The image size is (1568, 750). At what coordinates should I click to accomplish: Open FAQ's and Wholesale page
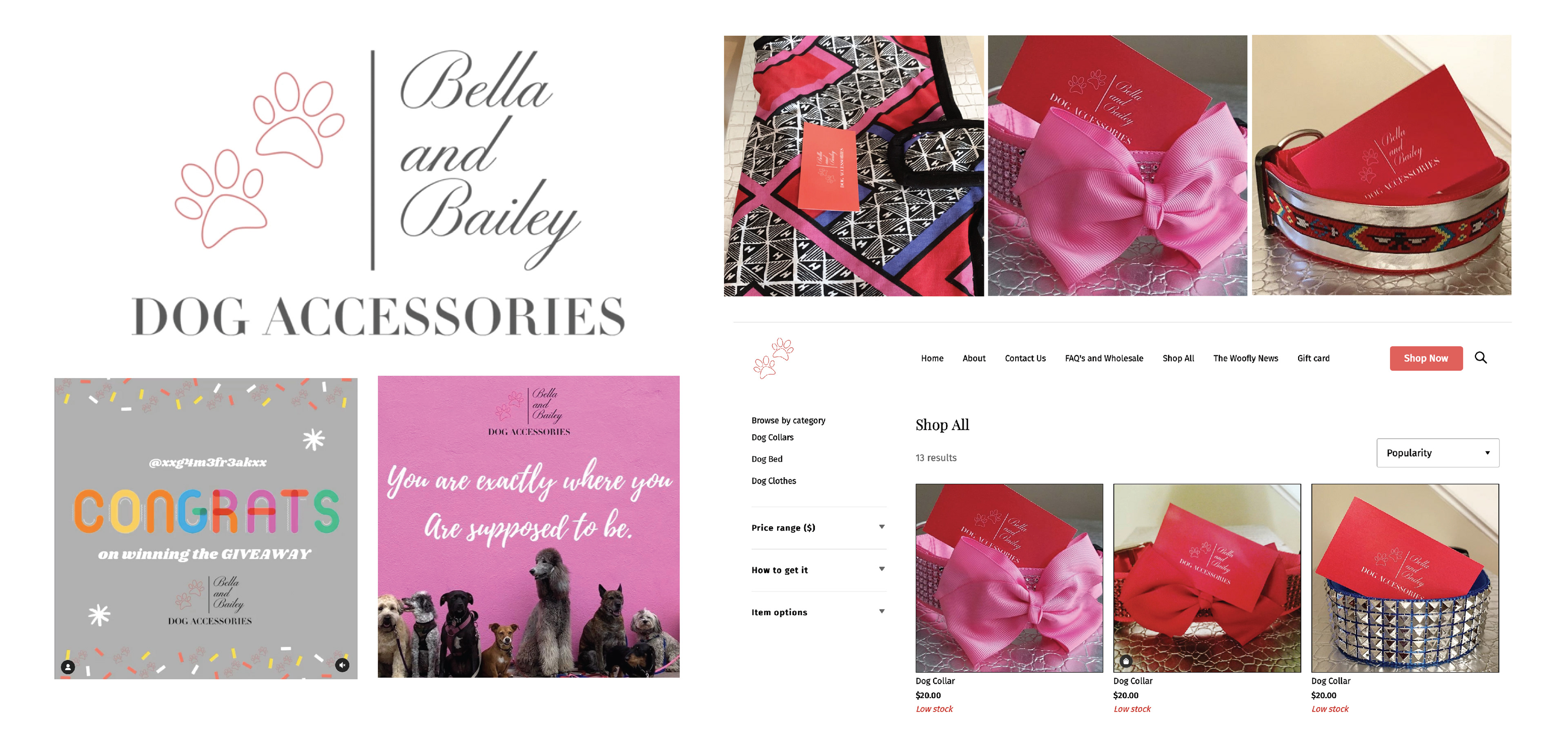1104,358
